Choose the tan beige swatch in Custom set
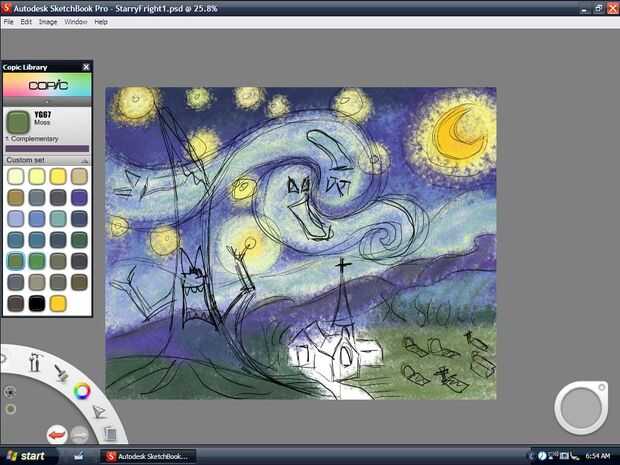This screenshot has width=620, height=465. 79,176
